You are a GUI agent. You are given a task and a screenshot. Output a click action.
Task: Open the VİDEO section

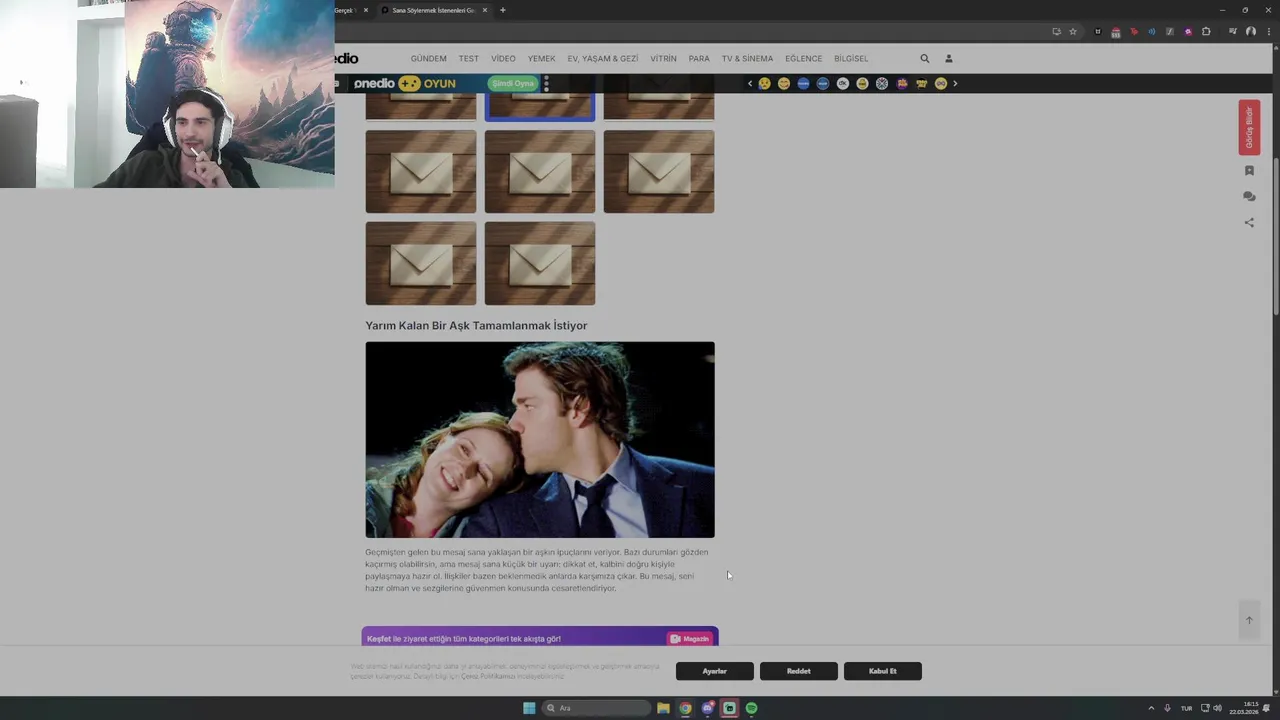(503, 59)
